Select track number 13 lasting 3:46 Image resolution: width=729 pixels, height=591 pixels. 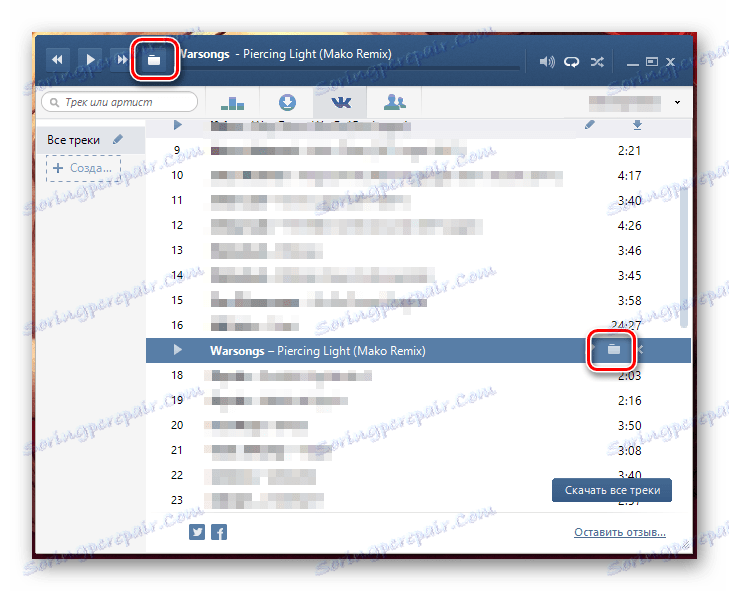pos(418,251)
